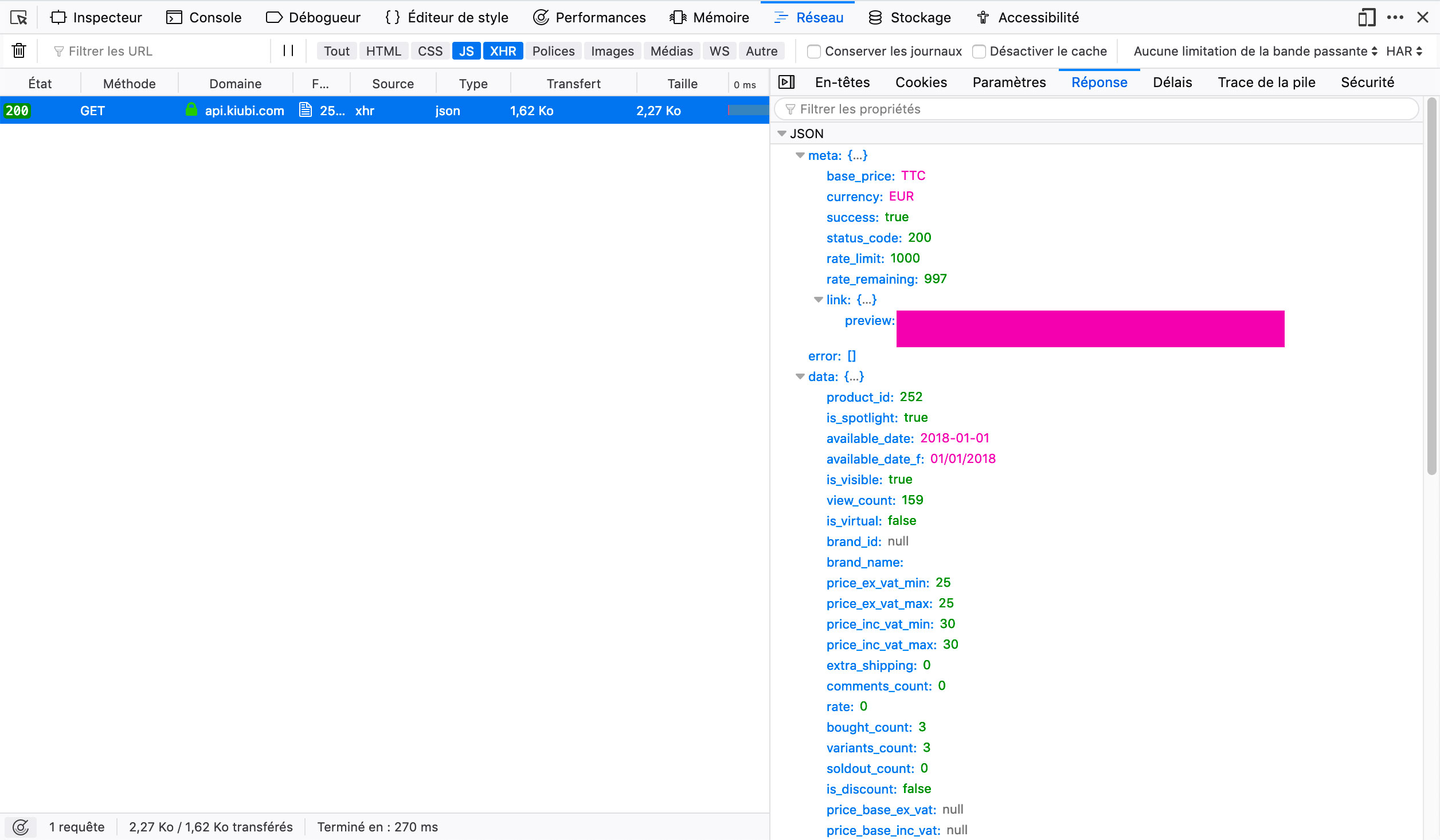This screenshot has height=840, width=1440.
Task: Start performance analysis from status bar icon
Action: click(x=21, y=827)
